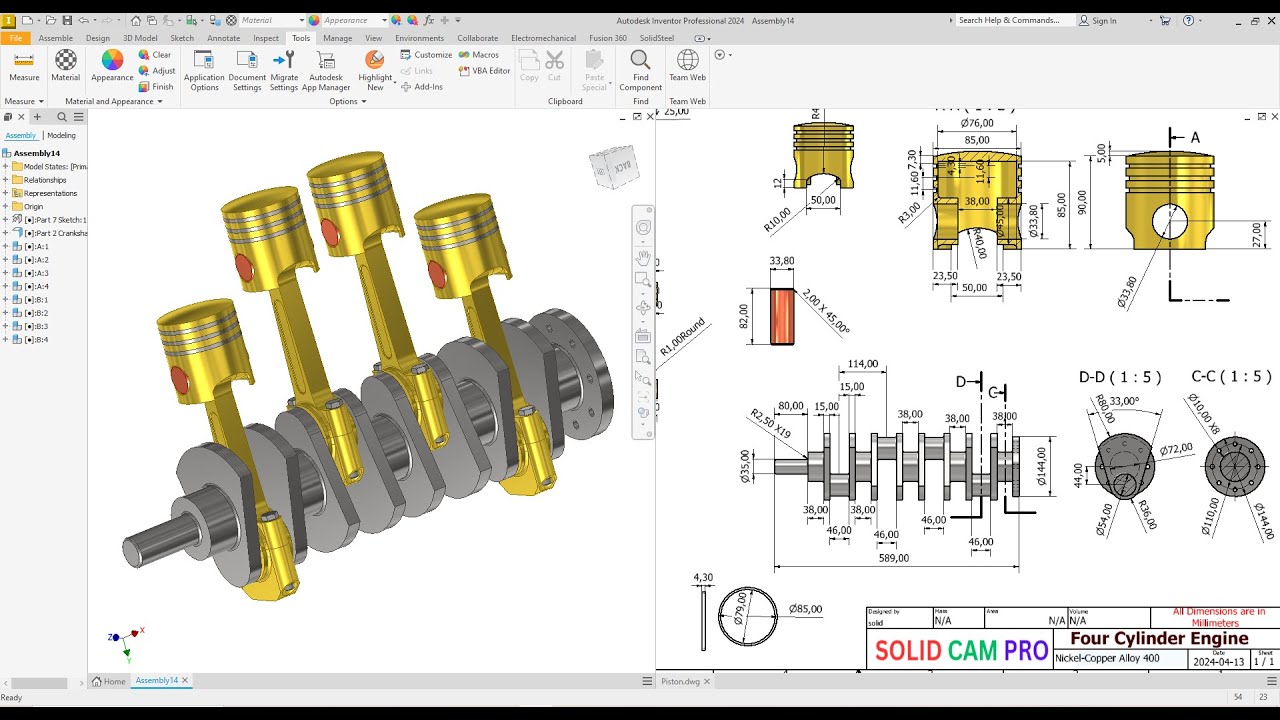Open Team Web
Screen dimensions: 1280x720
tap(687, 67)
